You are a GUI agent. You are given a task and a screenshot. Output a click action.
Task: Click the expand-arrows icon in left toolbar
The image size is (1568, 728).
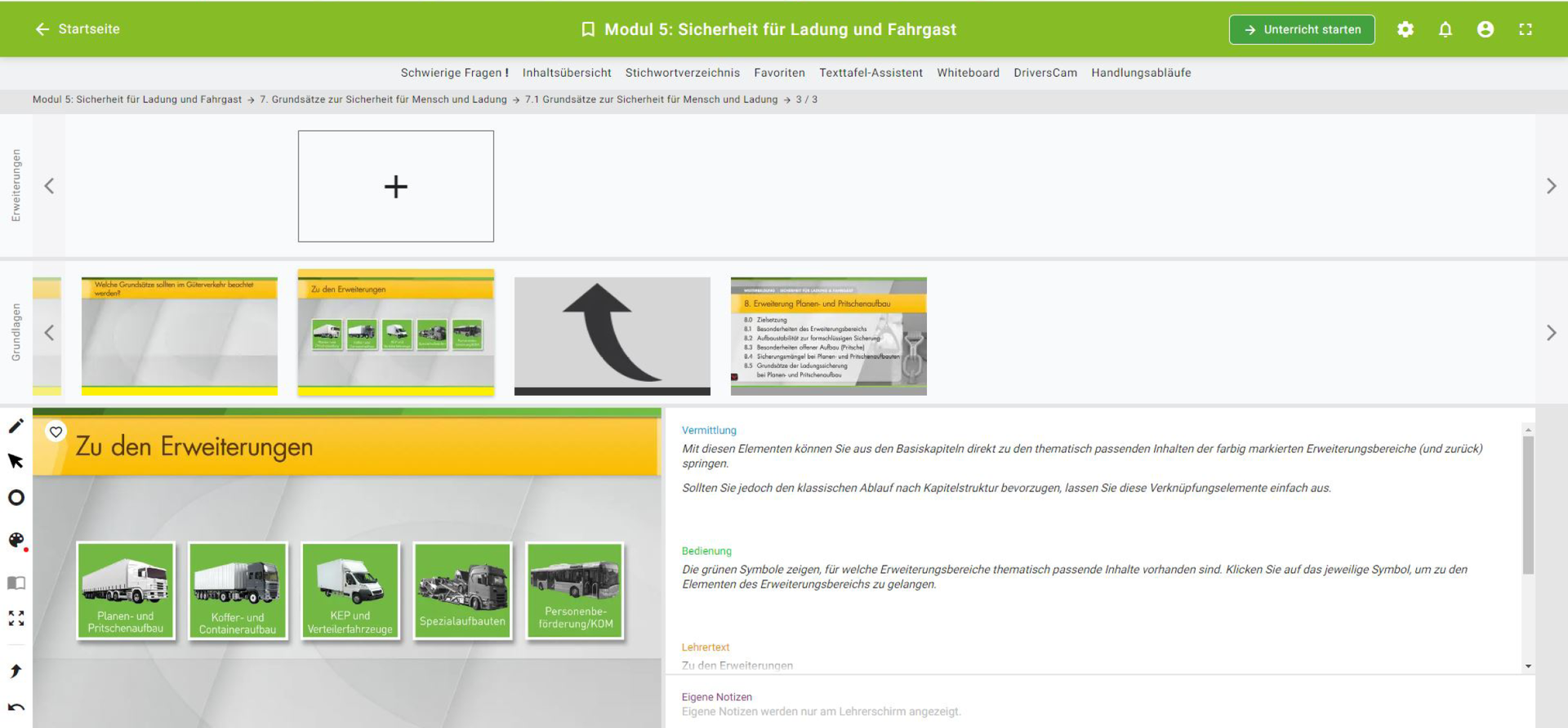[16, 619]
